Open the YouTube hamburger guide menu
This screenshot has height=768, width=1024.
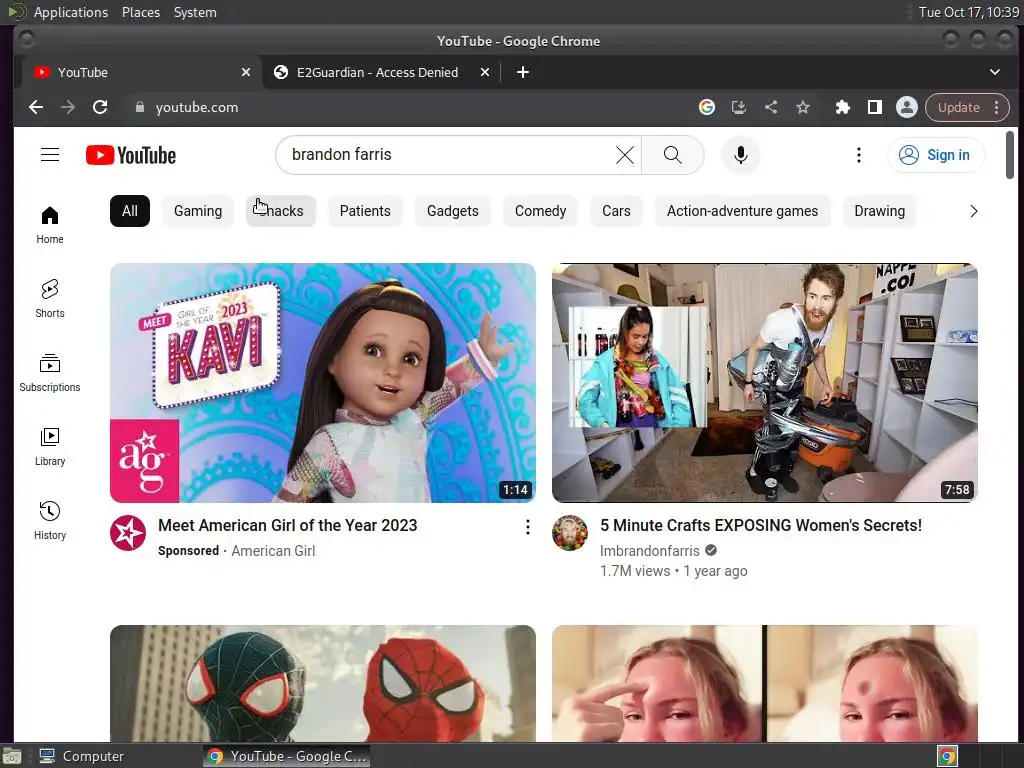(50, 155)
